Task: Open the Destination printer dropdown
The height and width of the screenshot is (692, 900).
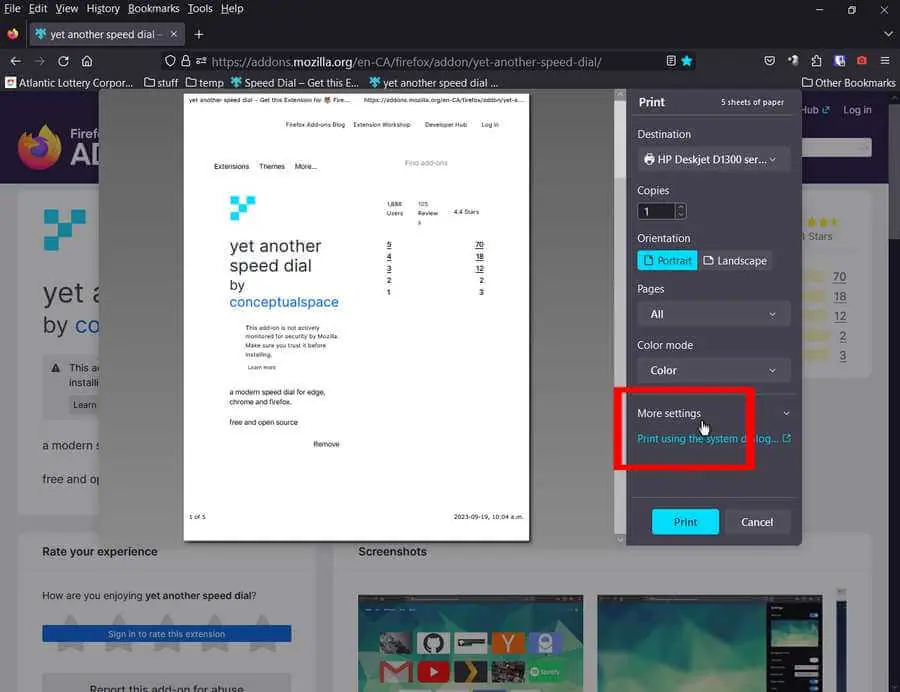Action: (713, 160)
